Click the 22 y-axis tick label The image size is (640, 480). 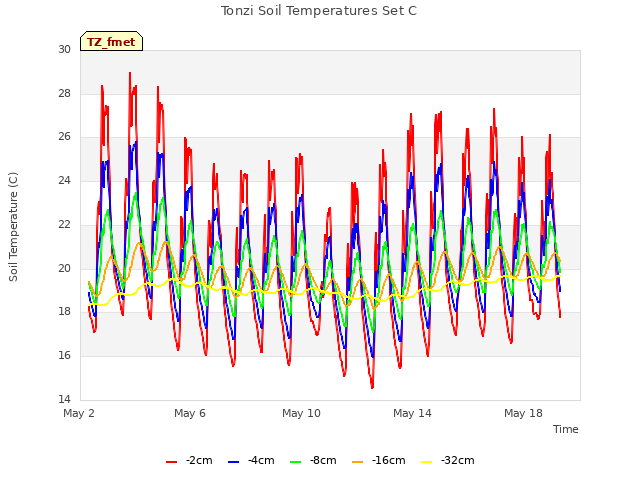[x=64, y=224]
